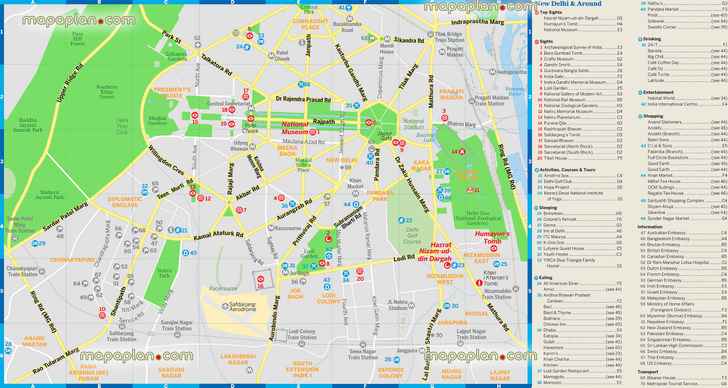Screen dimensions: 728x388
Task: Click blue marker 25 in Nizamuddin East
Action: pos(496,264)
